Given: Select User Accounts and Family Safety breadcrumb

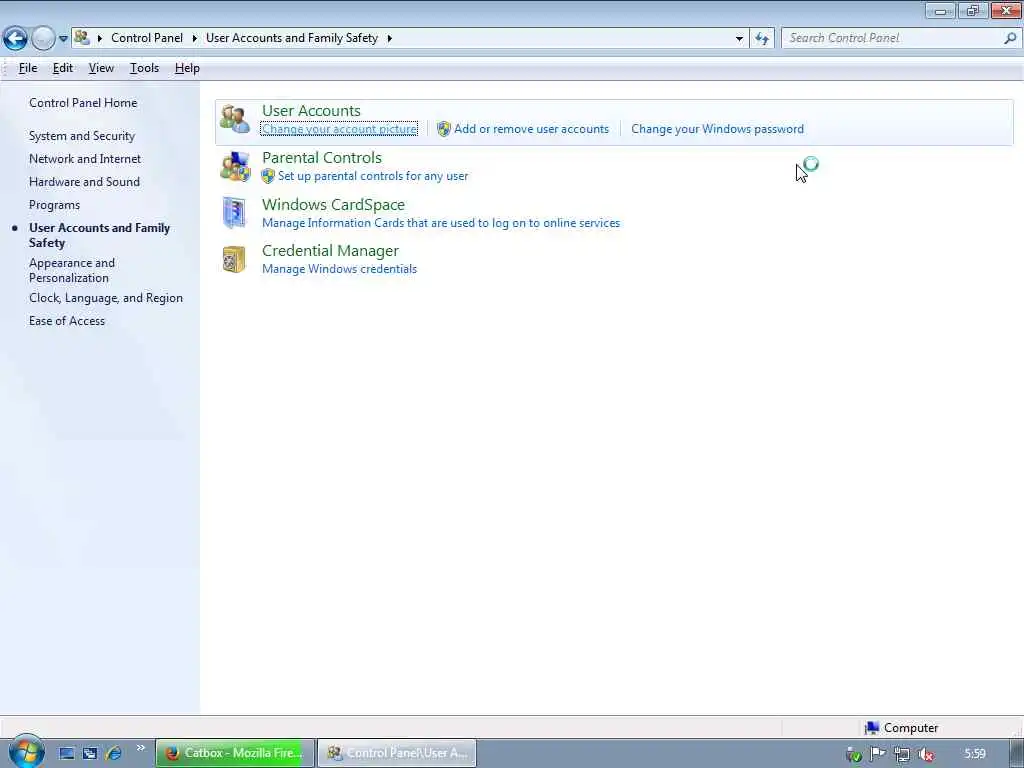Looking at the screenshot, I should pyautogui.click(x=292, y=38).
